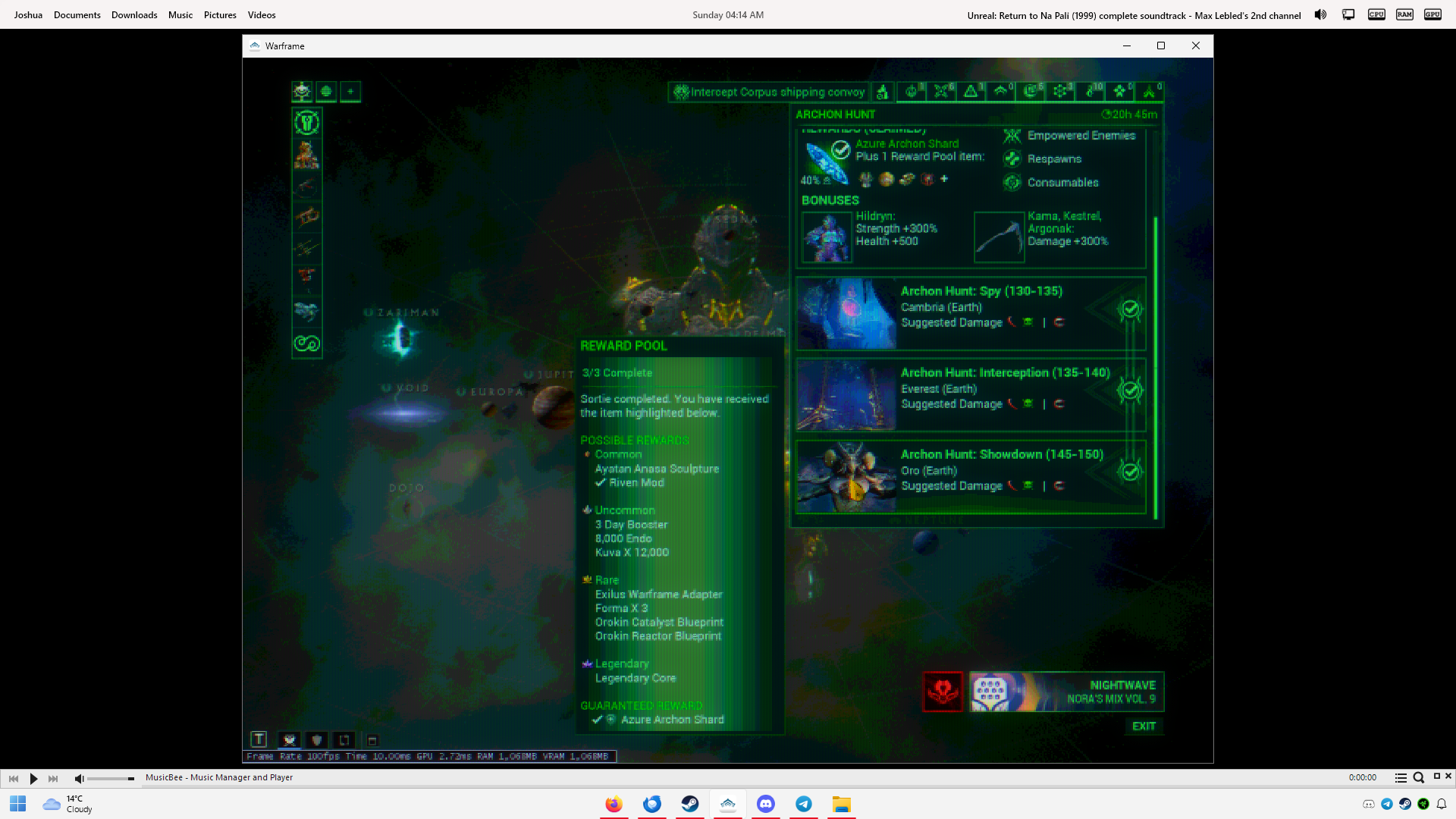Click the RAM monitor icon in the top bar

[x=1404, y=14]
